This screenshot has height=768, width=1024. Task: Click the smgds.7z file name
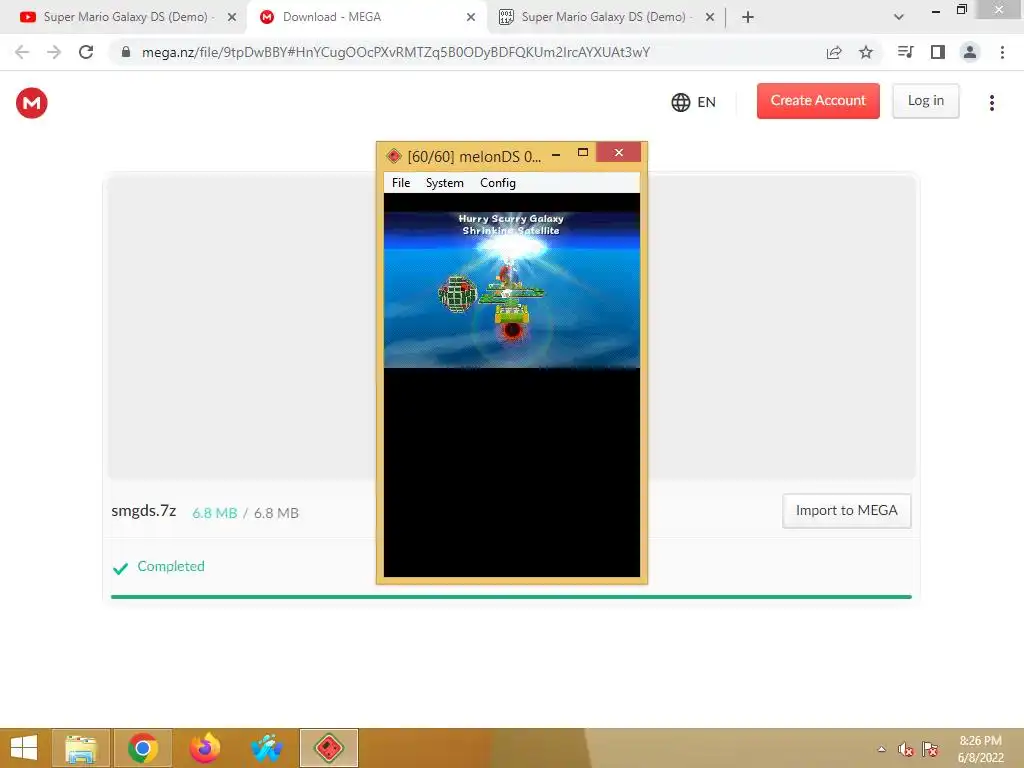pos(144,511)
